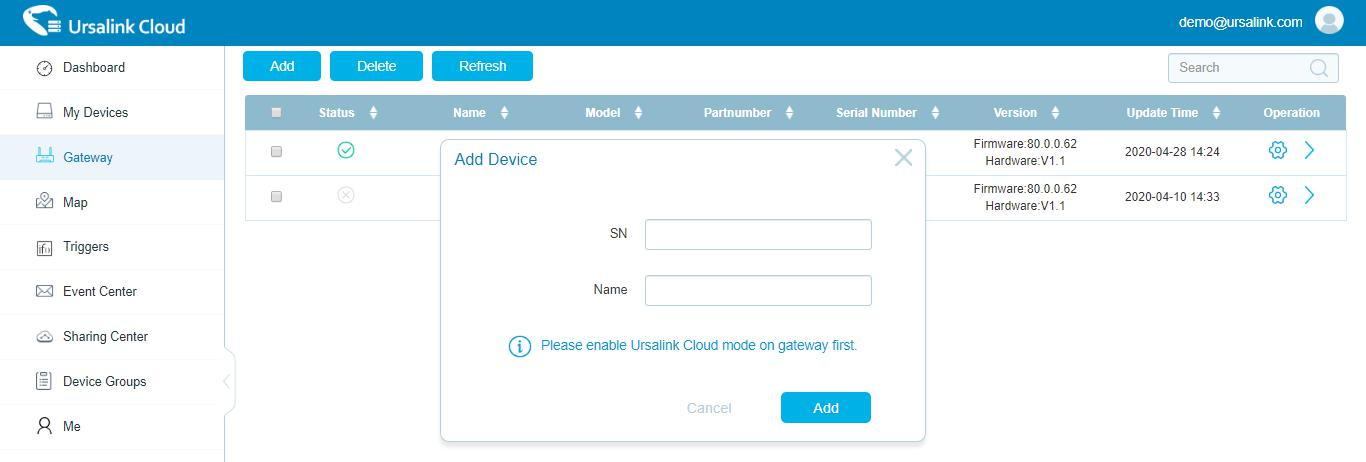
Task: Check the second gateway row checkbox
Action: [277, 197]
